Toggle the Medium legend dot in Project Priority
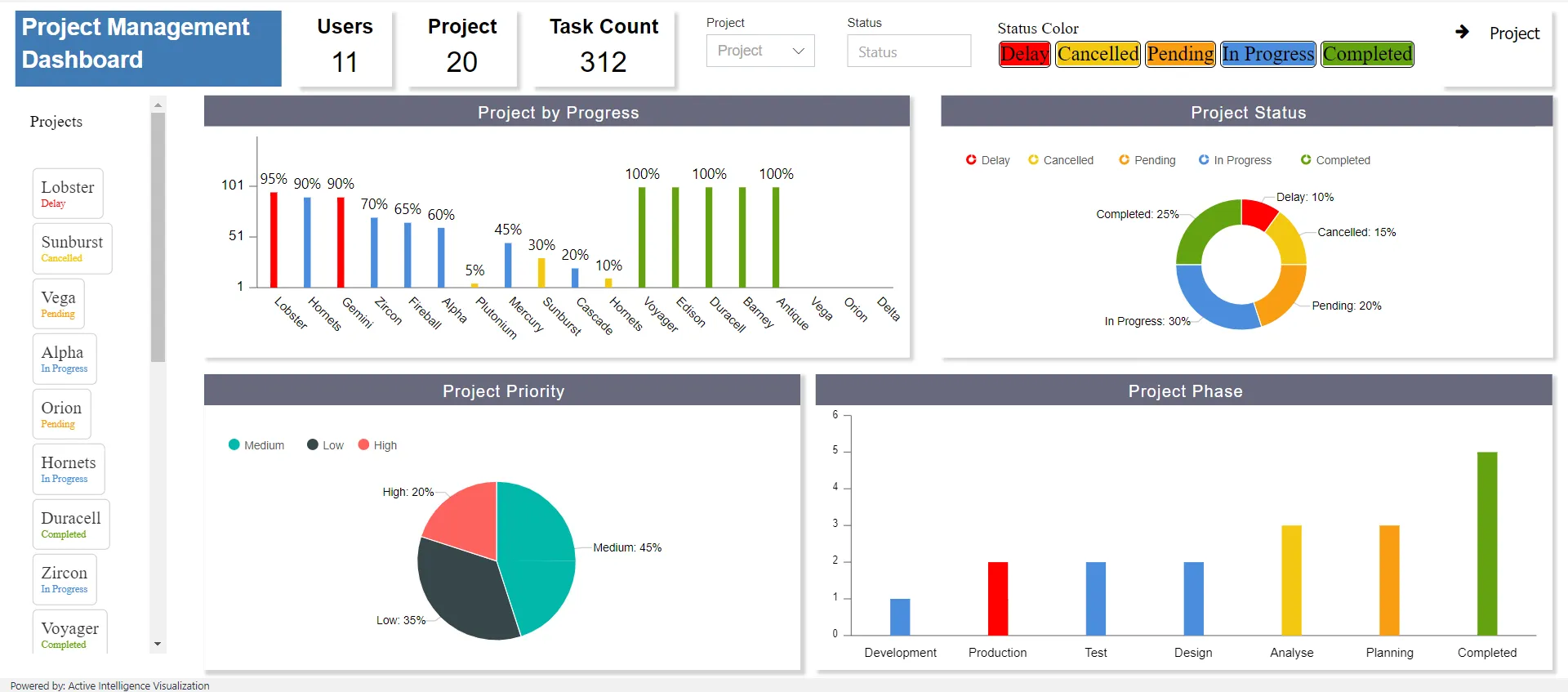1568x692 pixels. [x=234, y=444]
